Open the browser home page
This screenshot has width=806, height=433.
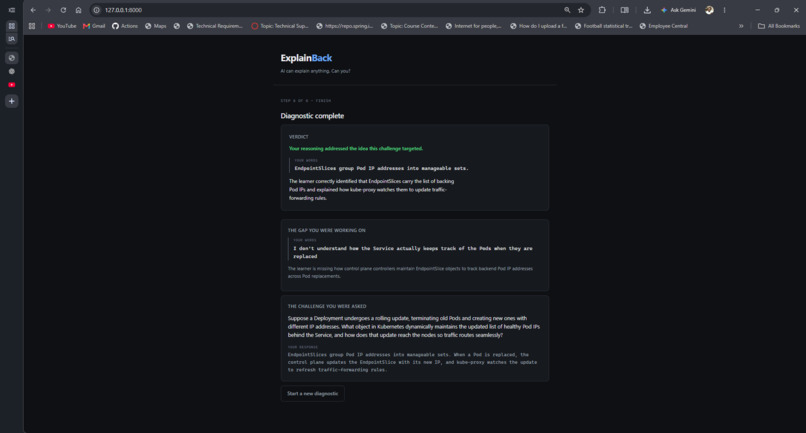[78, 10]
